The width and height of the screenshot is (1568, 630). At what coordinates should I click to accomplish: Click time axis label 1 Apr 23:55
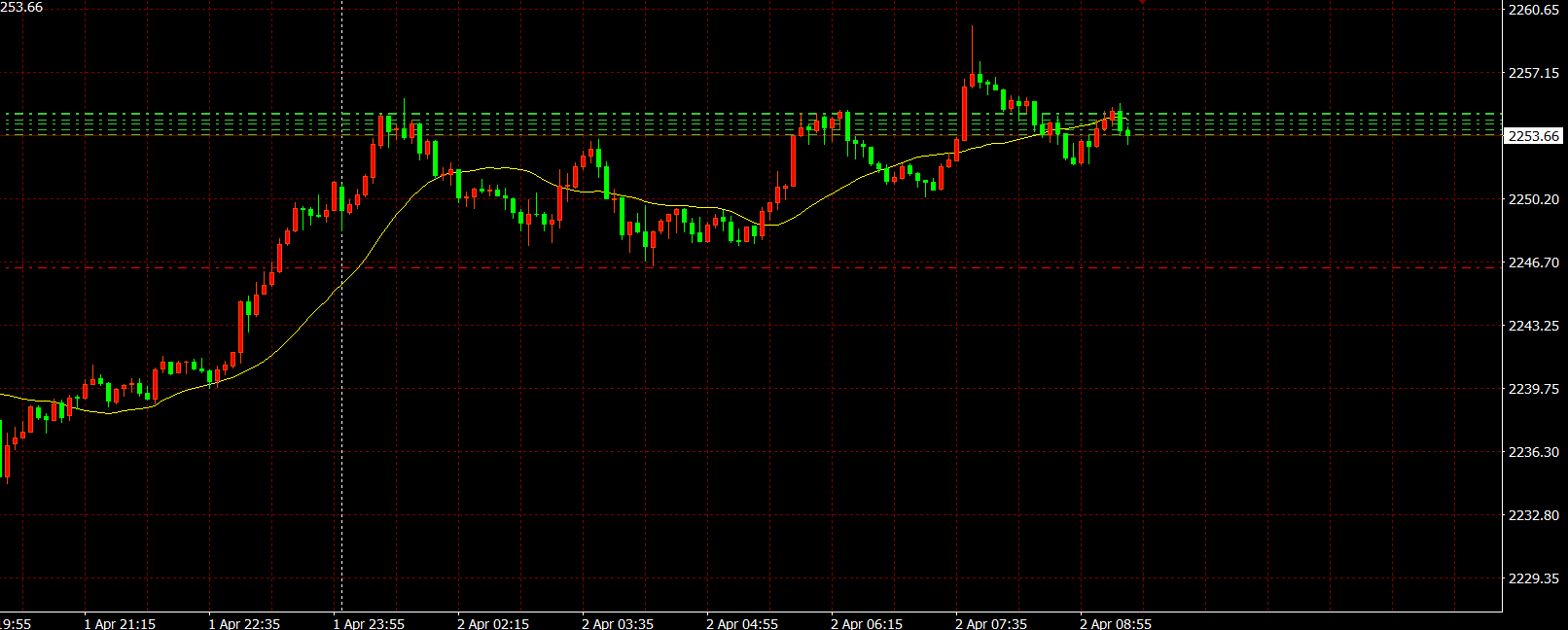click(x=369, y=623)
